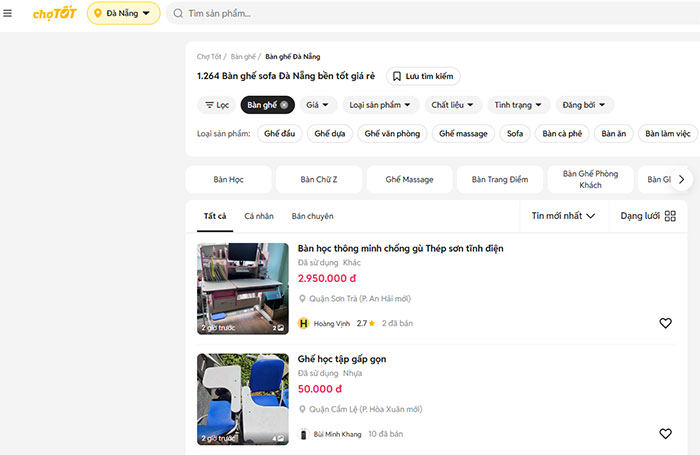The width and height of the screenshot is (700, 455).
Task: Expand the Tình trạng dropdown
Action: point(518,105)
